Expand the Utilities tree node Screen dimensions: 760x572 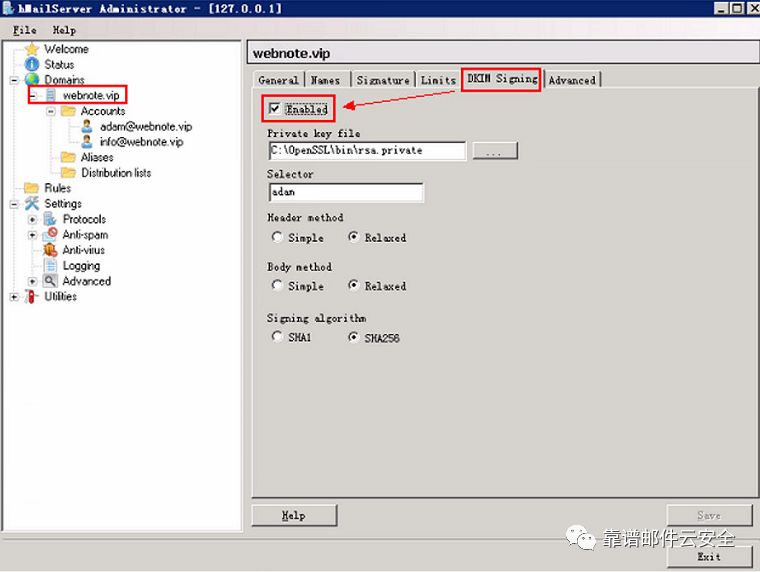14,297
